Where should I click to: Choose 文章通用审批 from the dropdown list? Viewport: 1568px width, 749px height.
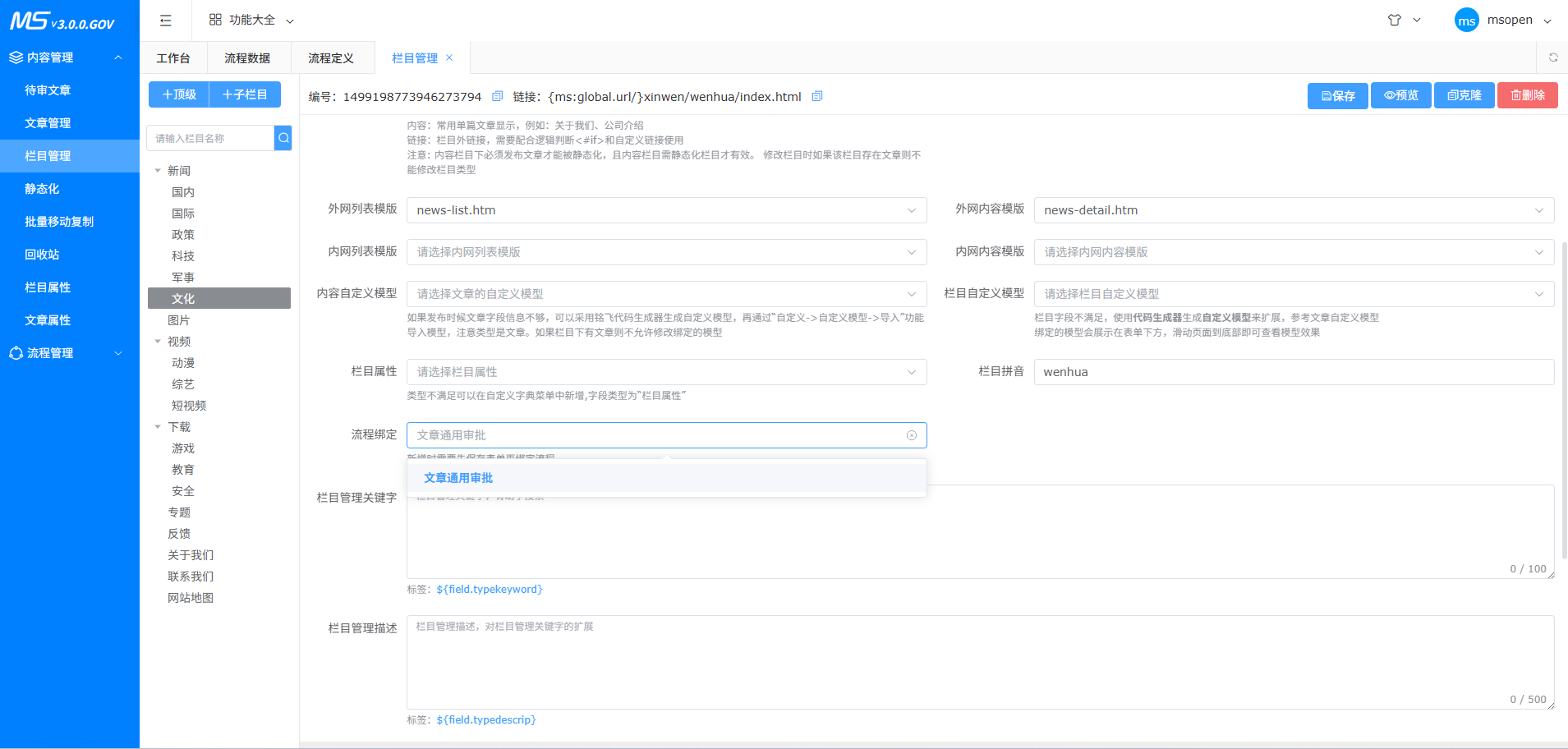[458, 478]
